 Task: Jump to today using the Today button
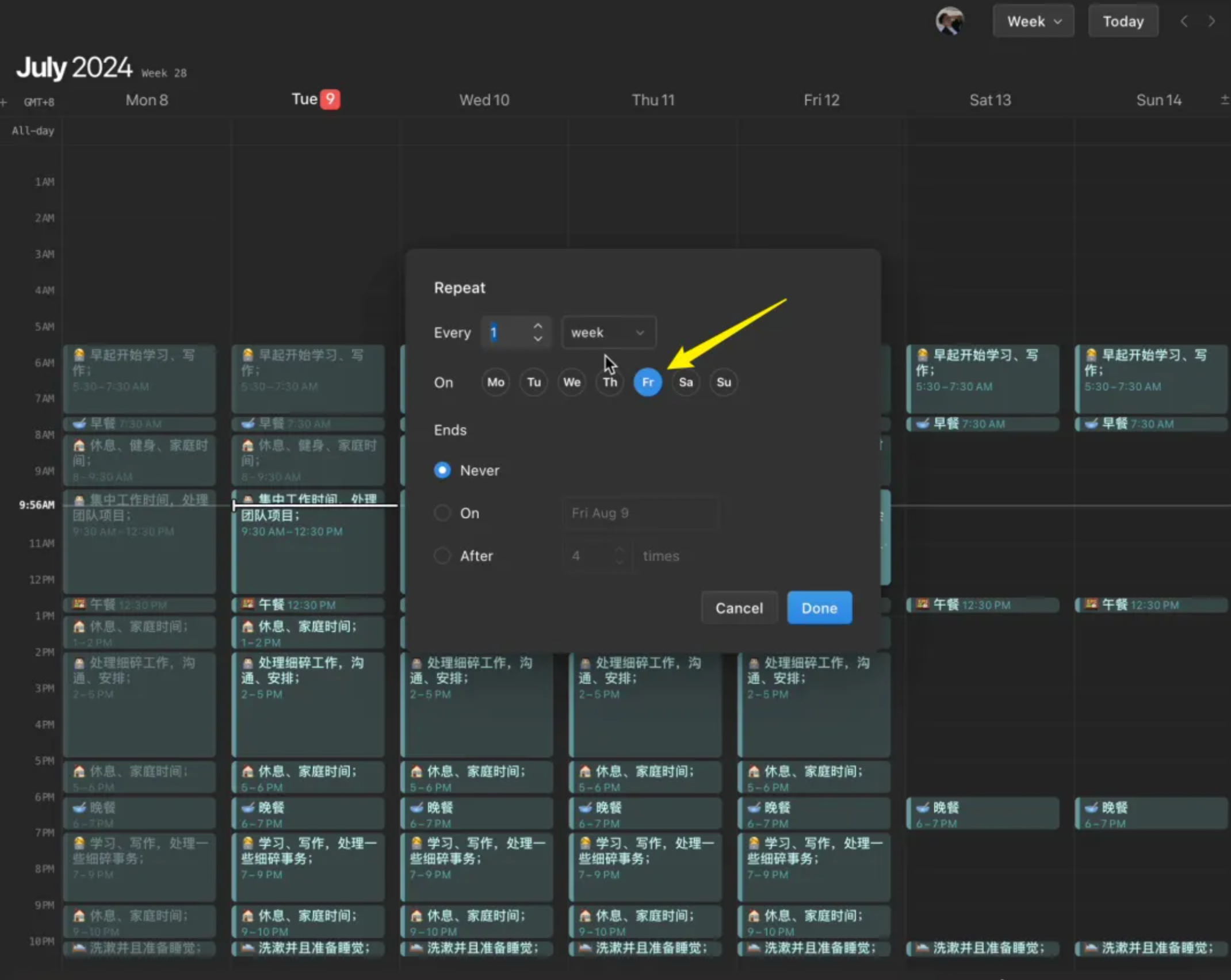point(1122,21)
